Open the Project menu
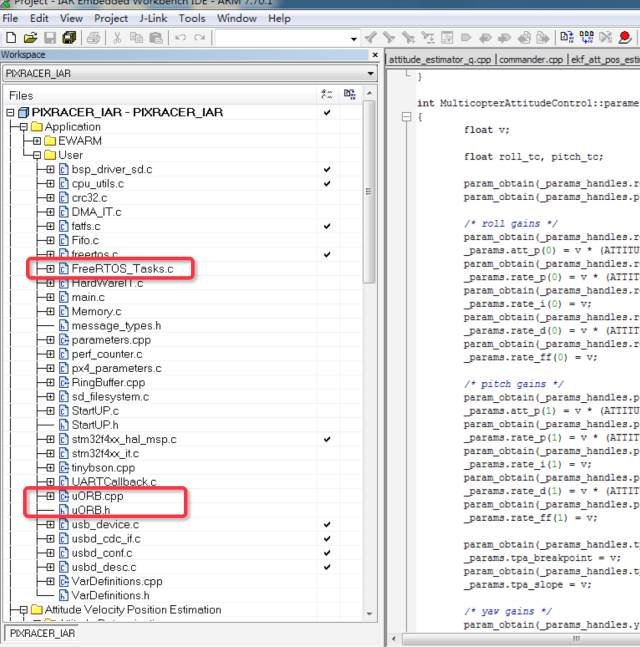The image size is (640, 647). point(111,18)
